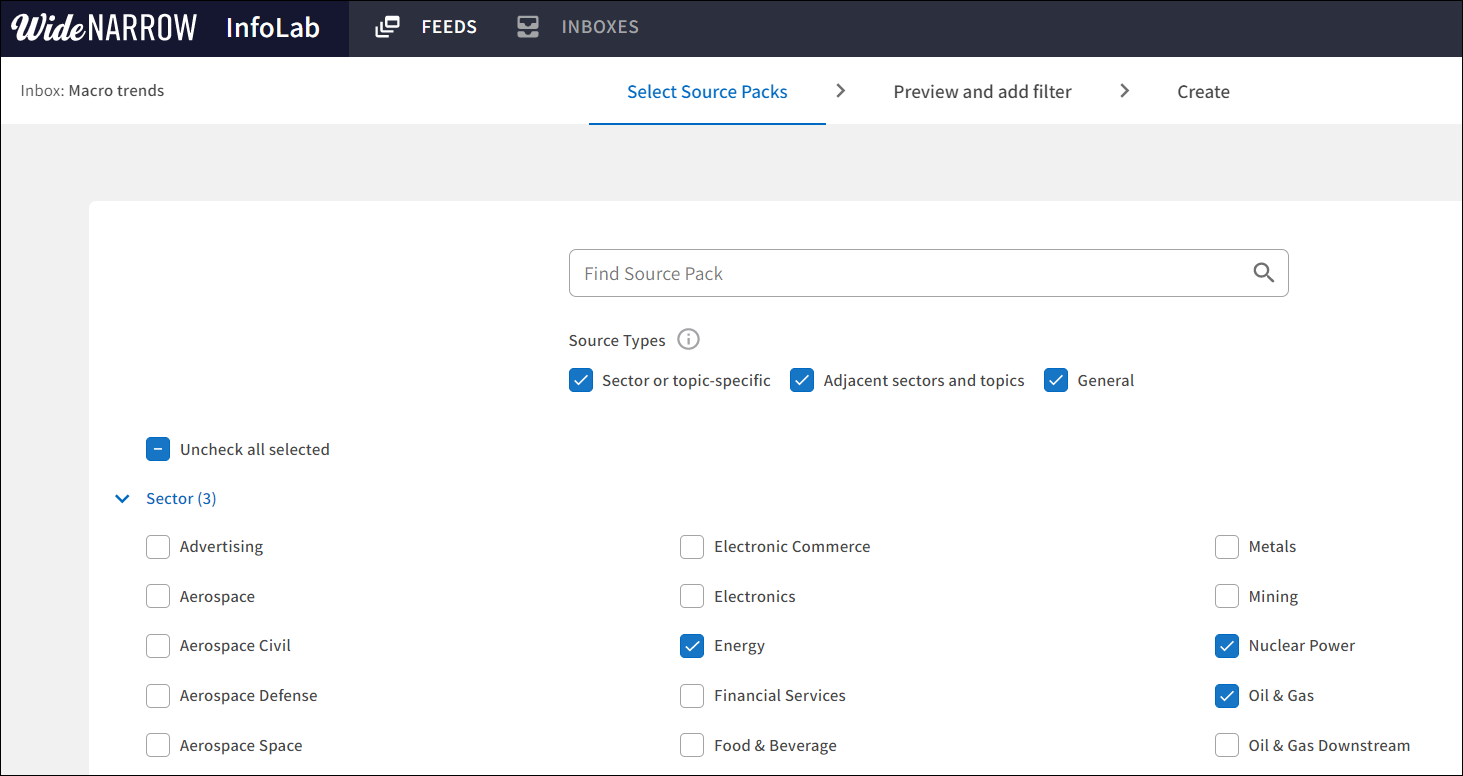The width and height of the screenshot is (1463, 776).
Task: Uncheck the Energy source pack
Action: click(692, 646)
